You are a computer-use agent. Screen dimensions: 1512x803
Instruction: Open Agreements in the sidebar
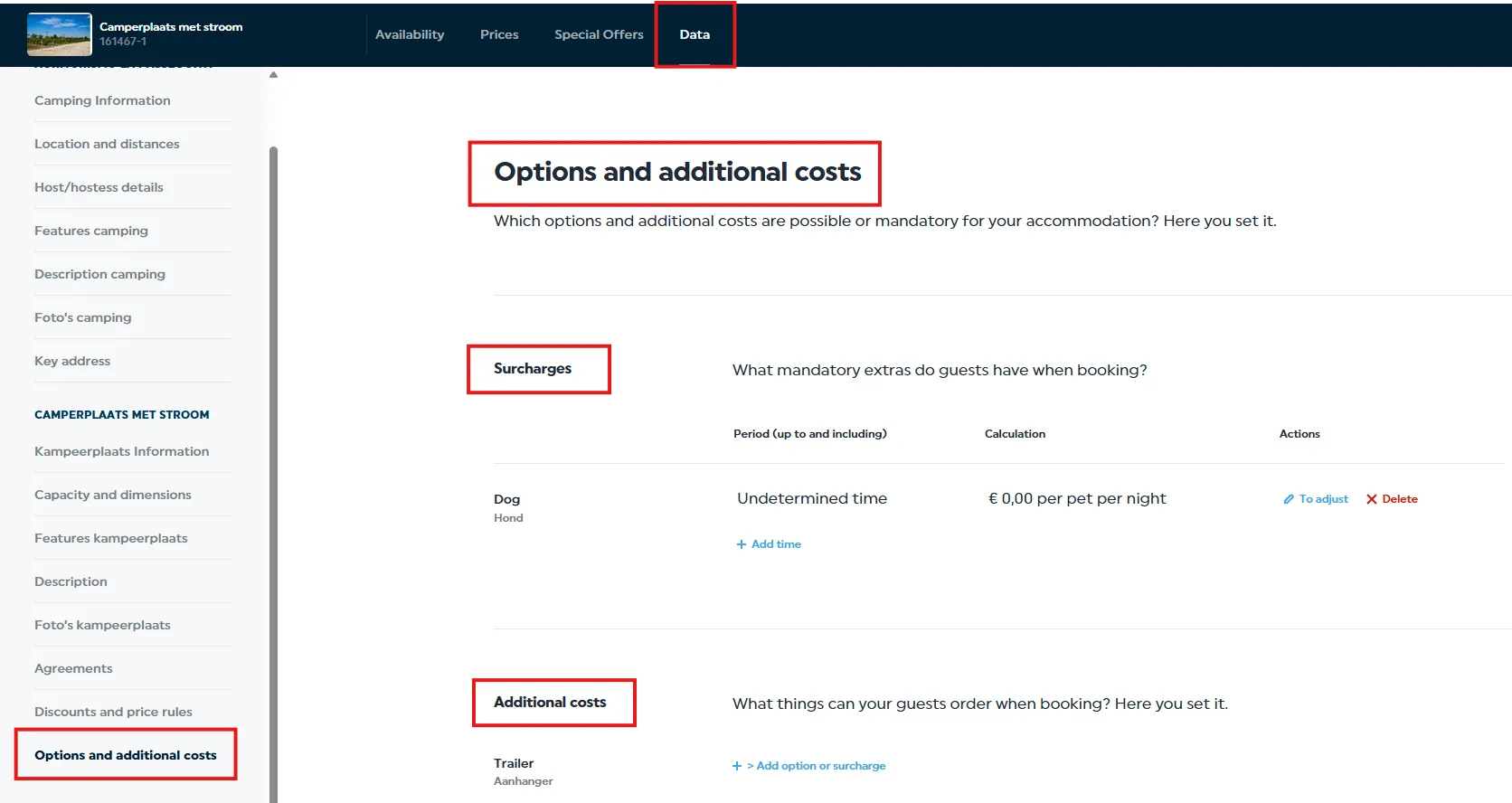[73, 668]
